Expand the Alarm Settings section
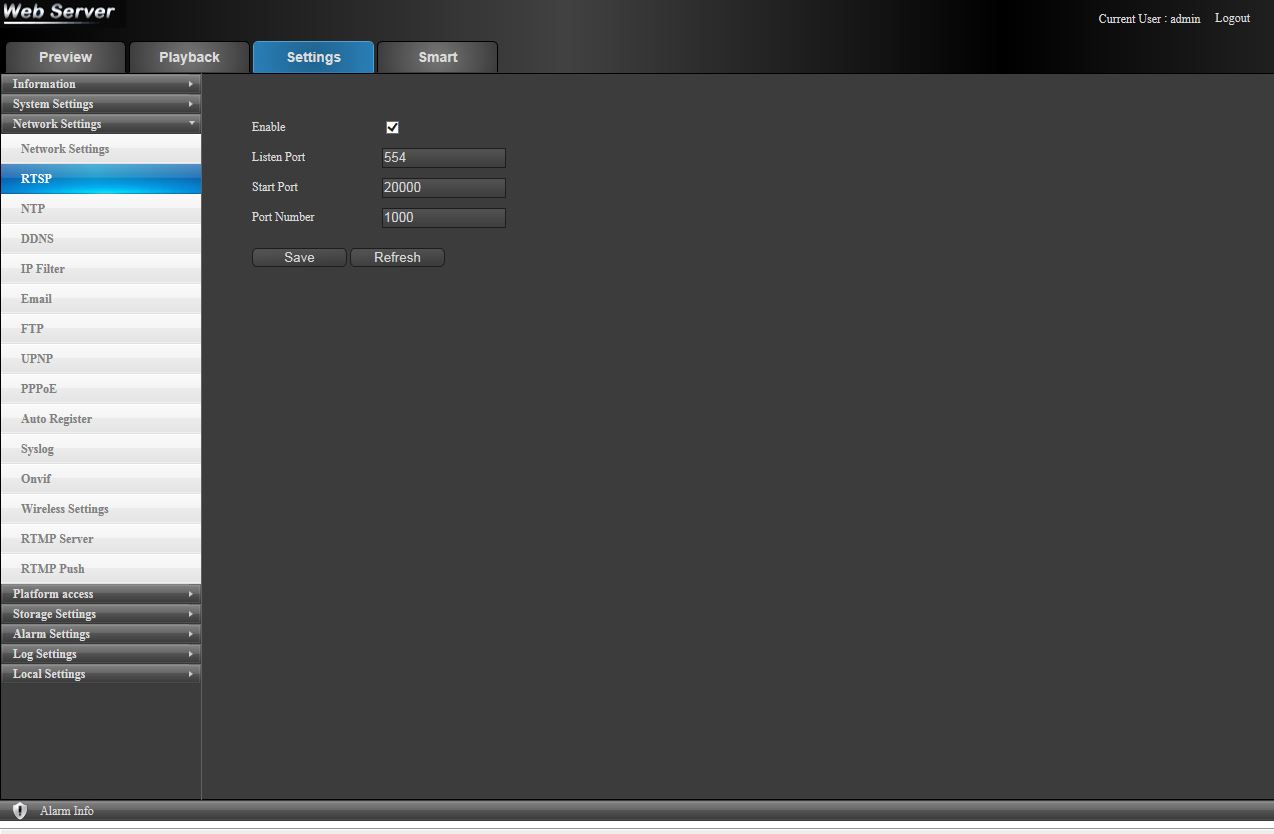 click(100, 634)
